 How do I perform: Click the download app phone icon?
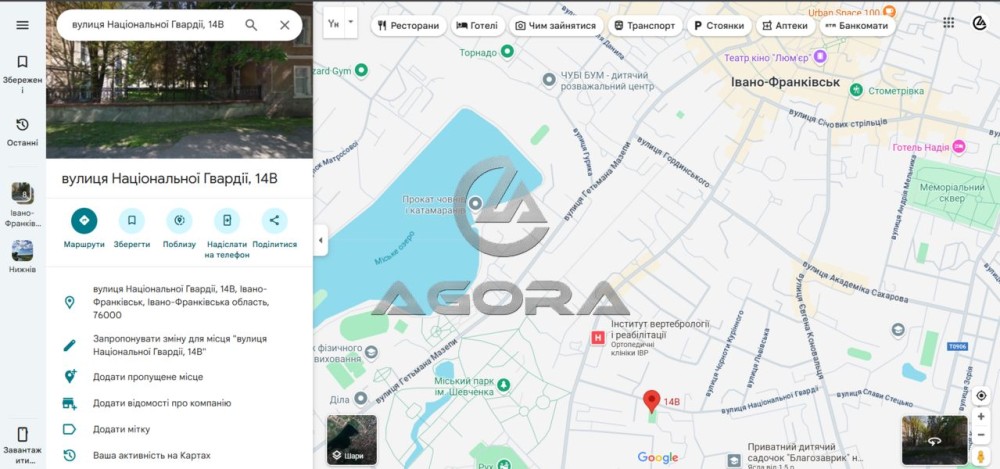coord(22,435)
